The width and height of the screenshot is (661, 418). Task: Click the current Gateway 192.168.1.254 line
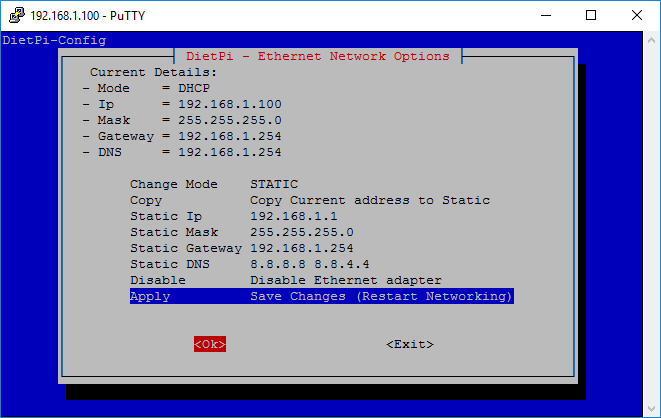pos(182,136)
